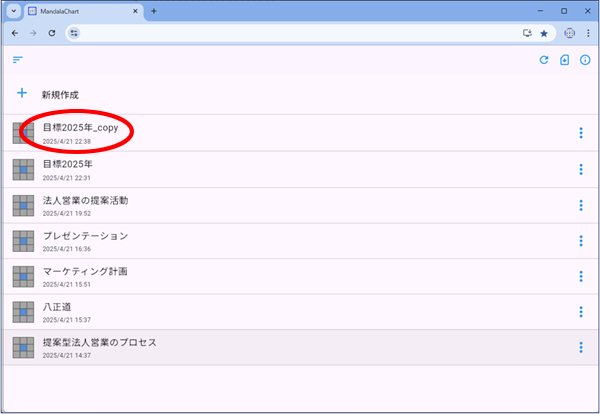Click 新規作成 to create new chart
This screenshot has width=600, height=414.
60,95
